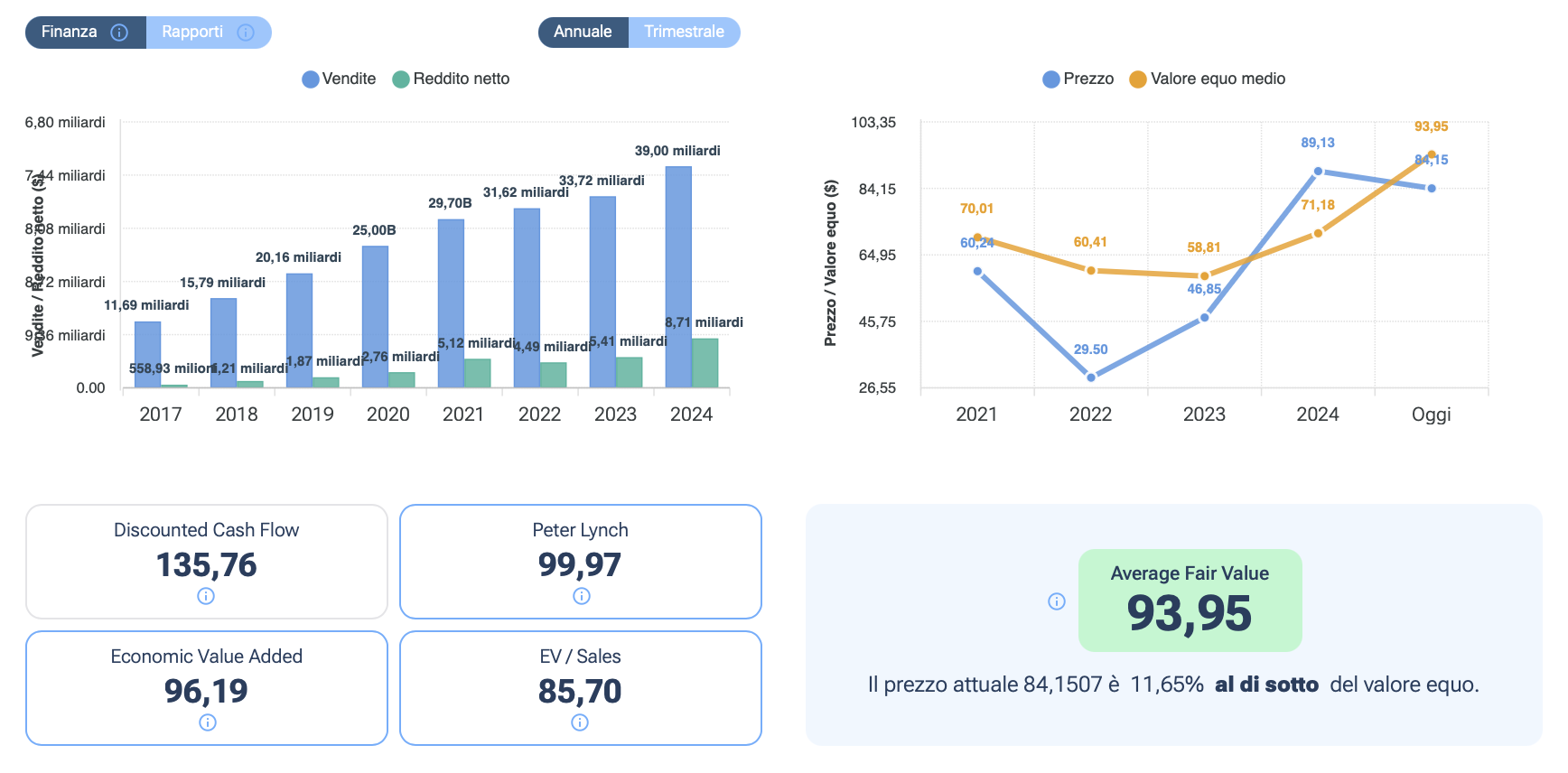This screenshot has width=1568, height=773.
Task: Open Peter Lynch info icon
Action: click(x=582, y=596)
